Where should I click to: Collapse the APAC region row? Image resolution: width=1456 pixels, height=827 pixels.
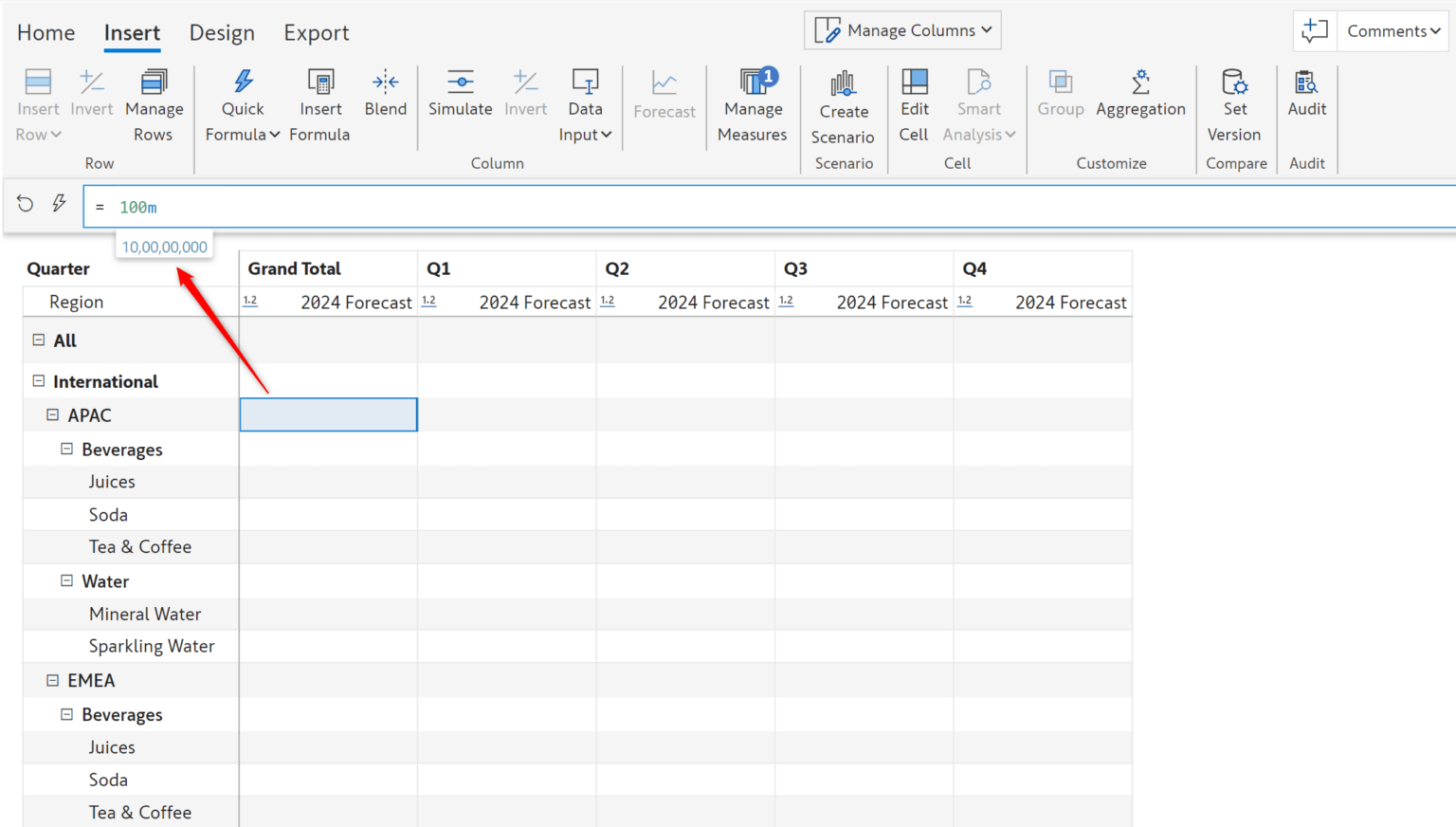[x=51, y=414]
